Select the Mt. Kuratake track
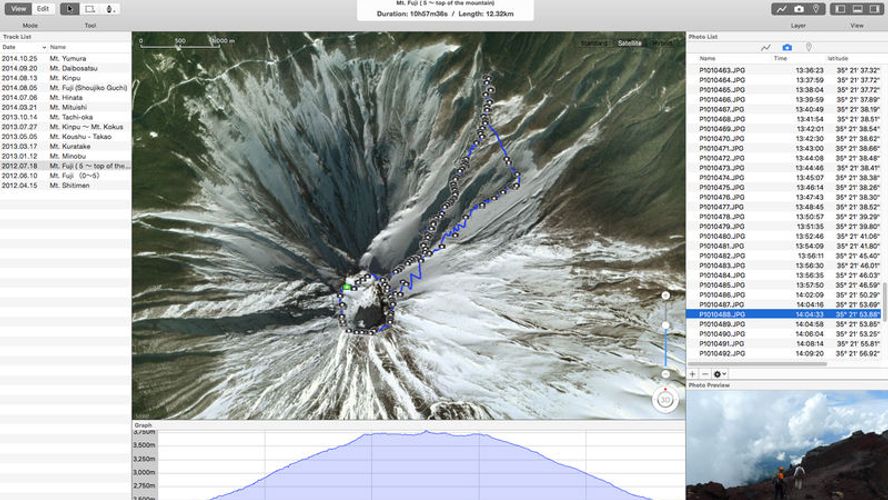The height and width of the screenshot is (500, 888). click(x=66, y=146)
